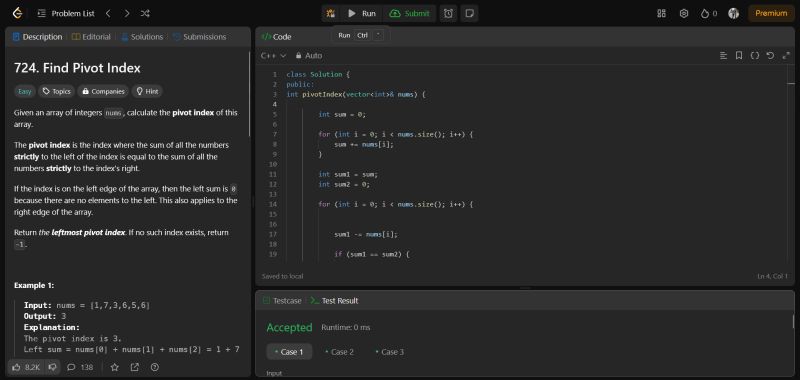
Task: Reveal the Hint
Action: (x=147, y=91)
